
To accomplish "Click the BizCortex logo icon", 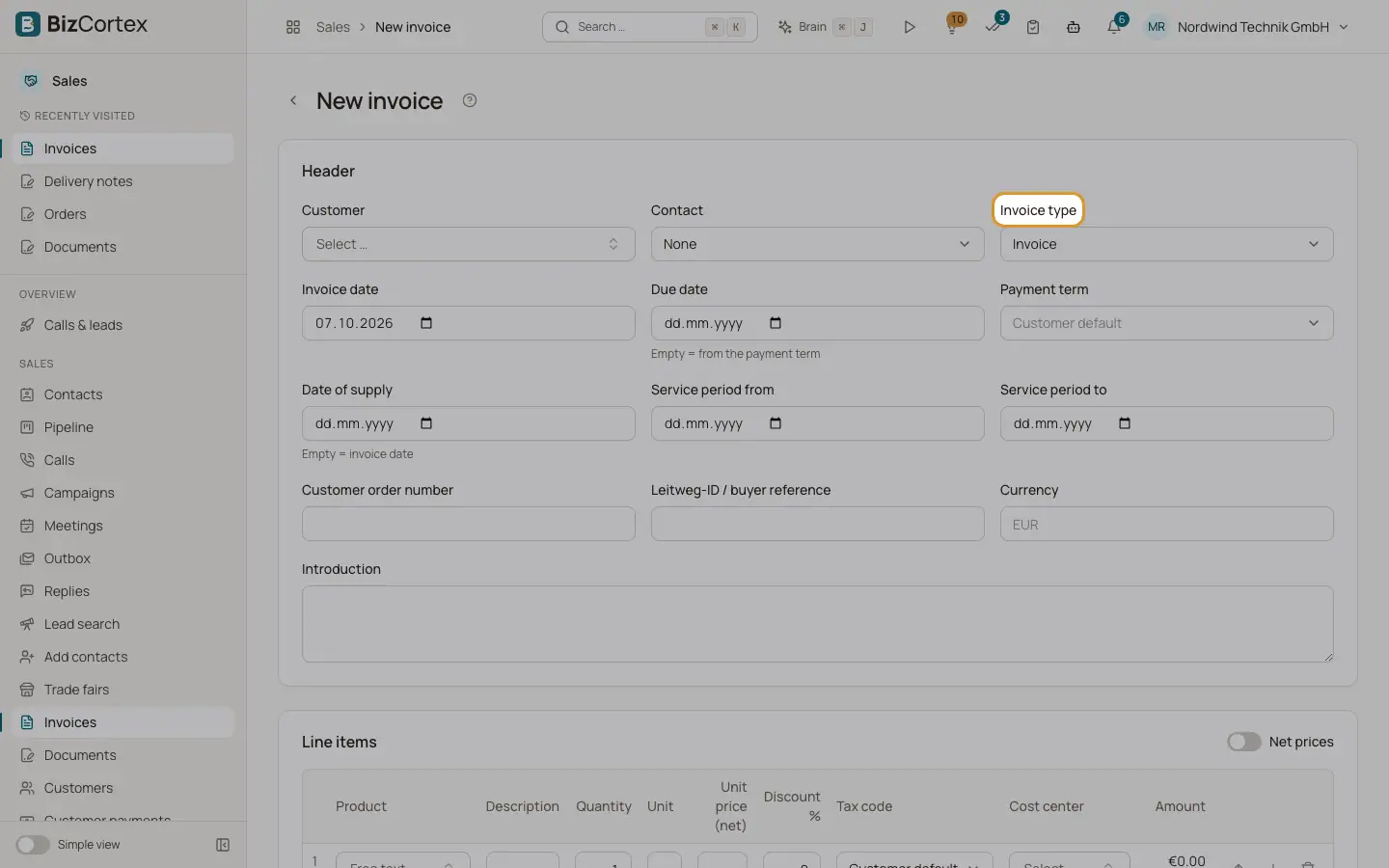I will (x=28, y=24).
